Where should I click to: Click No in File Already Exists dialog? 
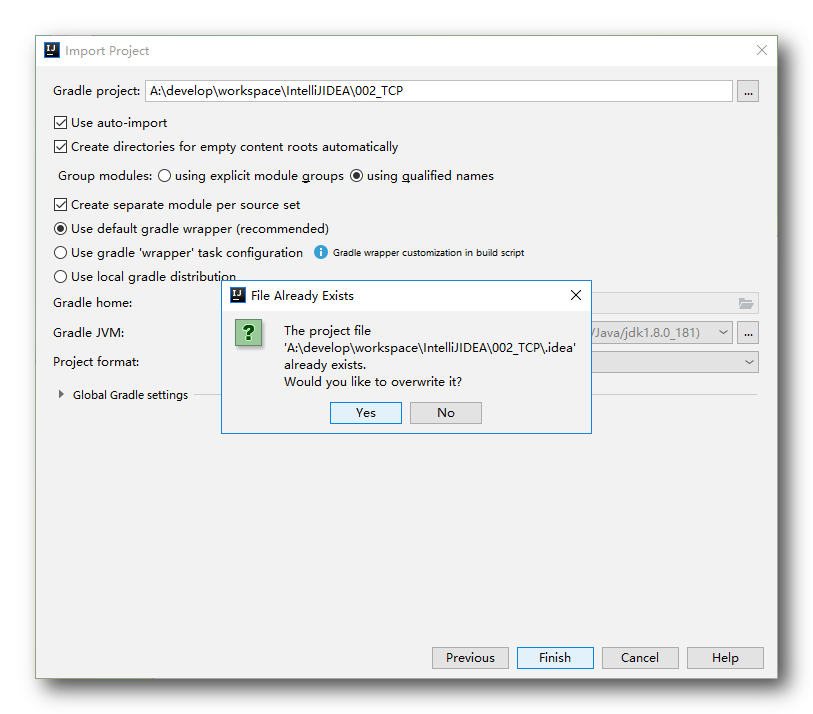[445, 413]
